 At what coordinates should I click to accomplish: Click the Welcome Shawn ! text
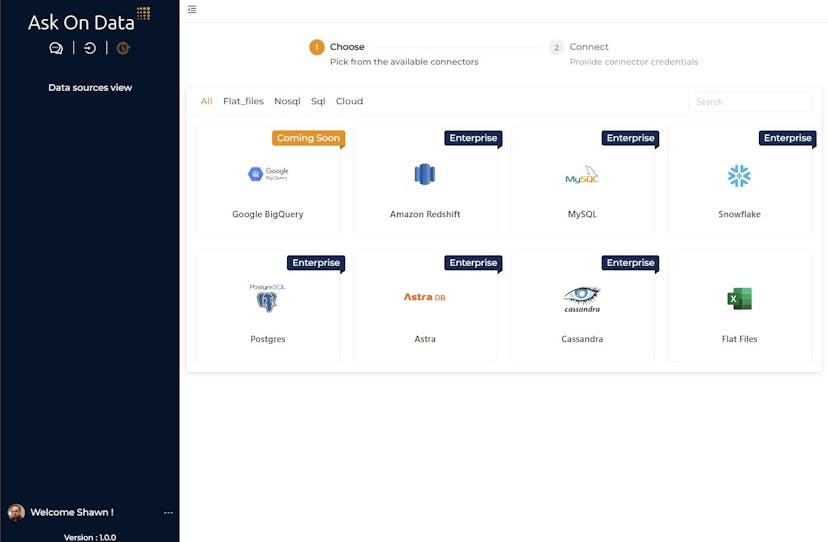point(72,512)
